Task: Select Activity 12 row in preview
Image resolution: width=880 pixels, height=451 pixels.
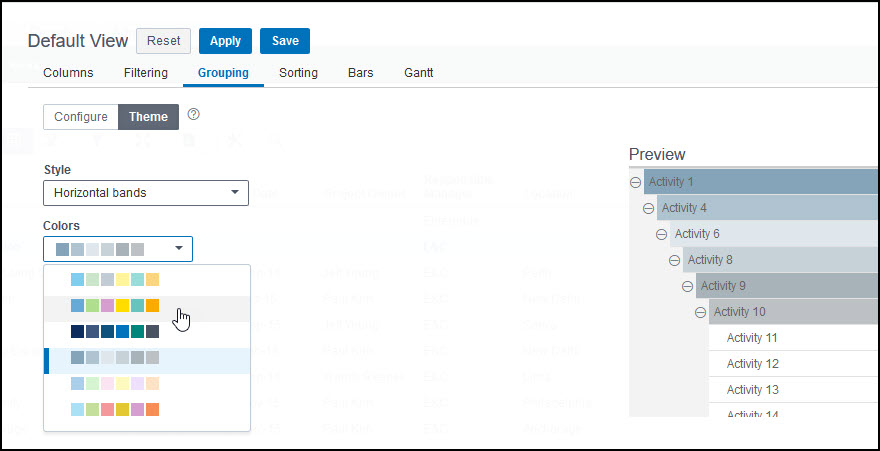Action: coord(794,363)
